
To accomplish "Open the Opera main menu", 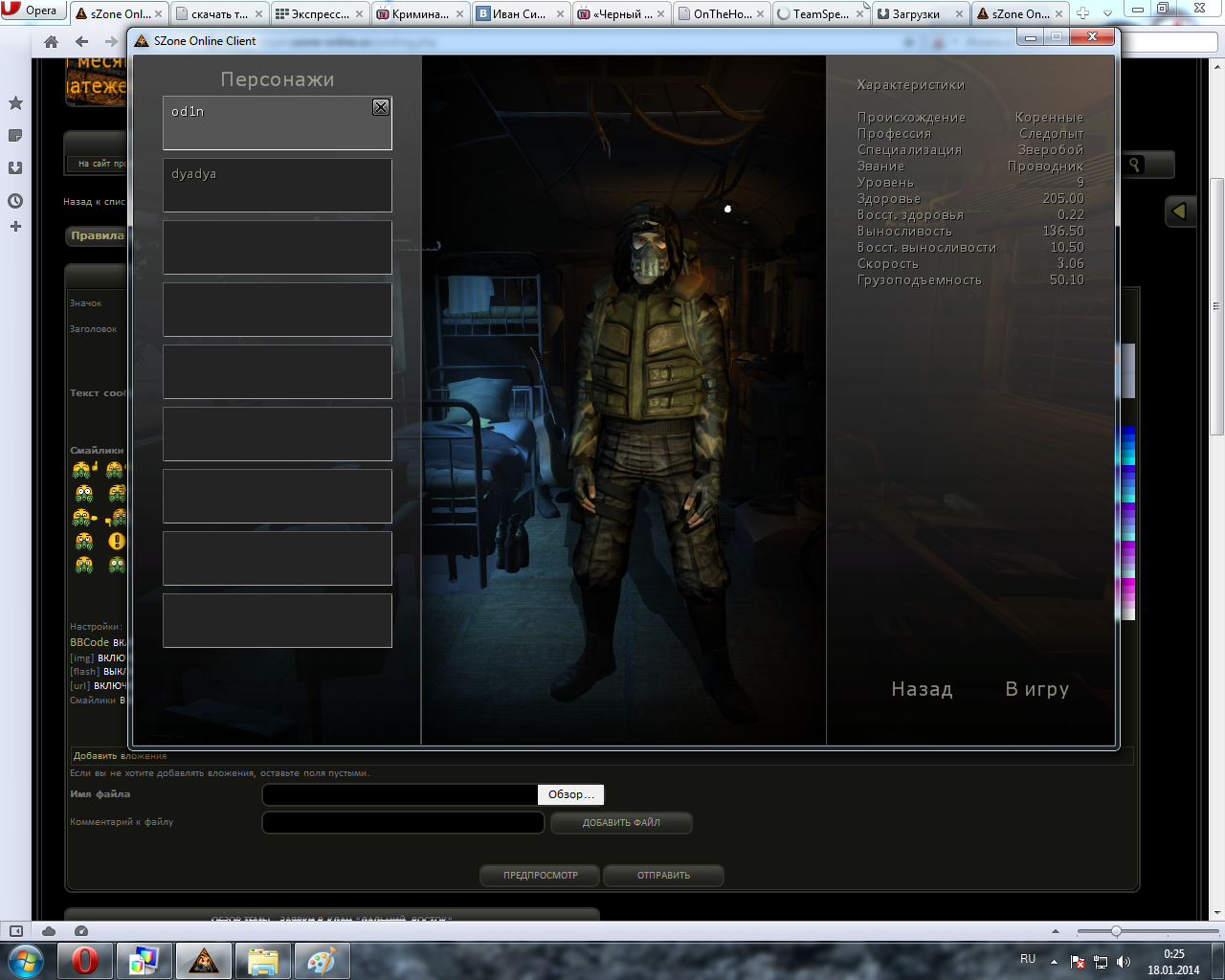I will coord(31,11).
